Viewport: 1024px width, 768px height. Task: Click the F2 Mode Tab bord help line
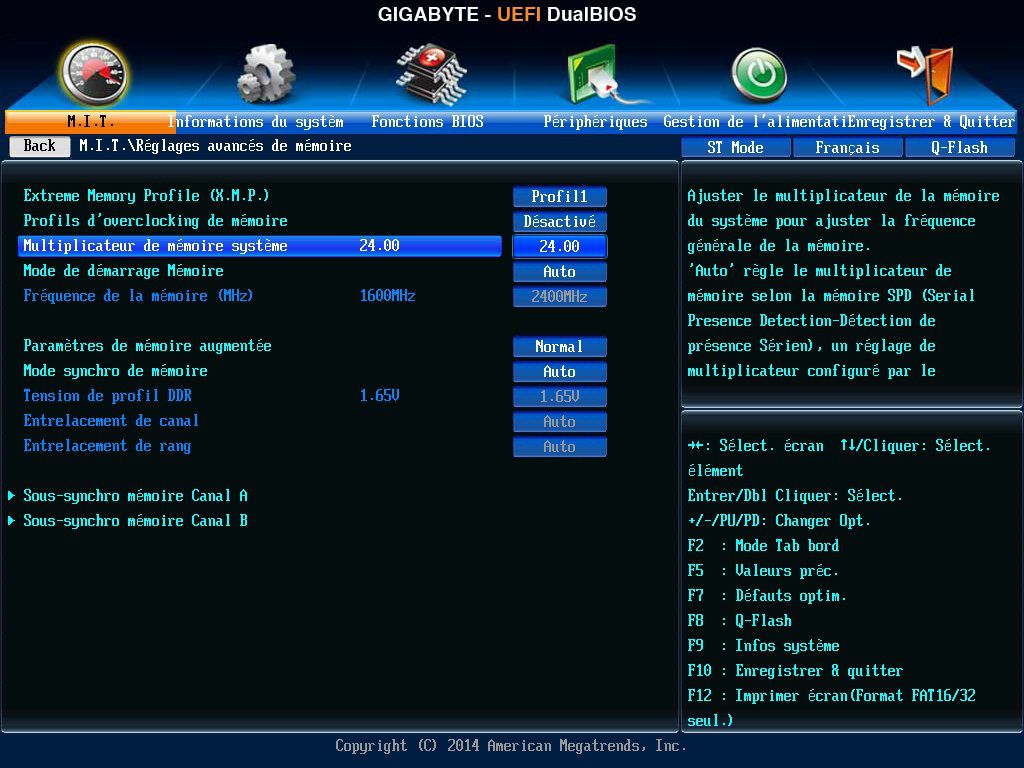tap(763, 546)
